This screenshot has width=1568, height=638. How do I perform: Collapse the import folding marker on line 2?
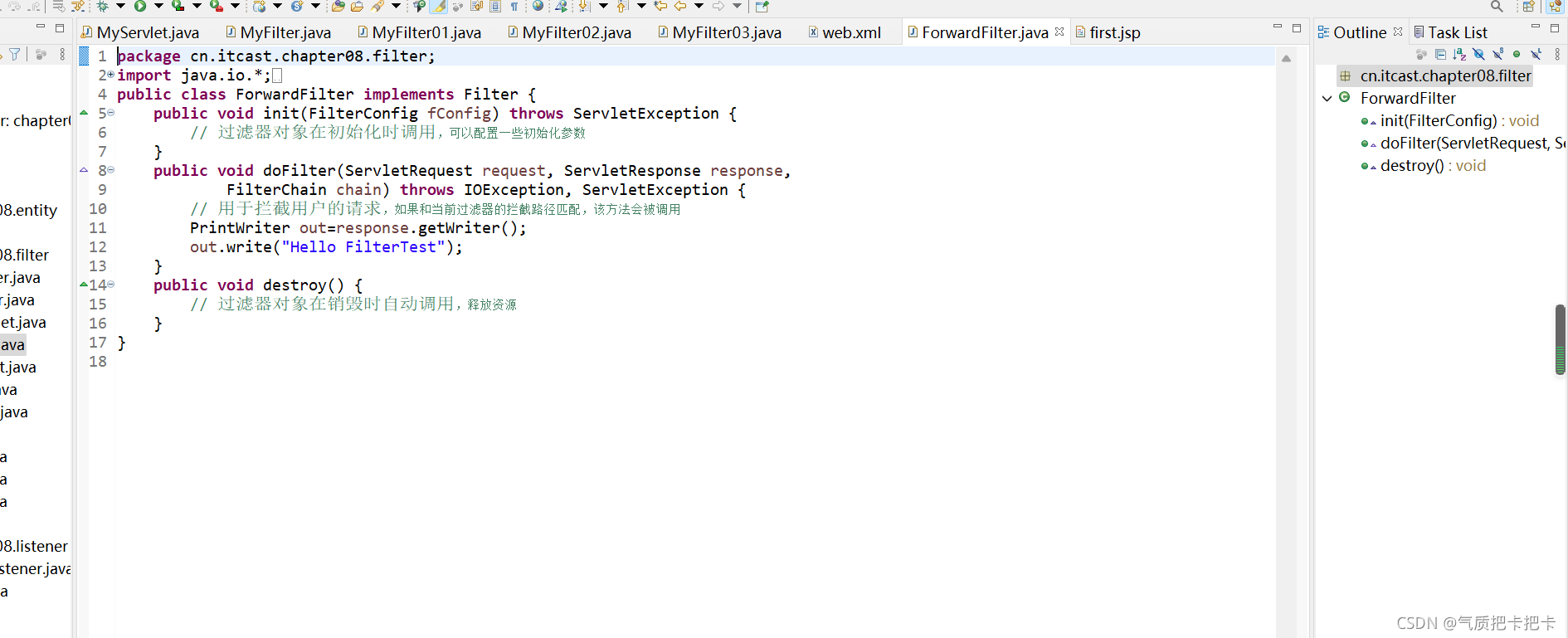110,75
